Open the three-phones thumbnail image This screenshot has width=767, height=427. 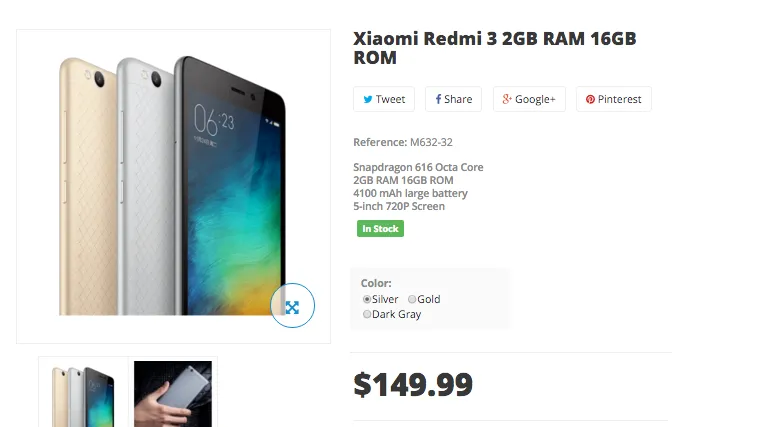tap(84, 392)
